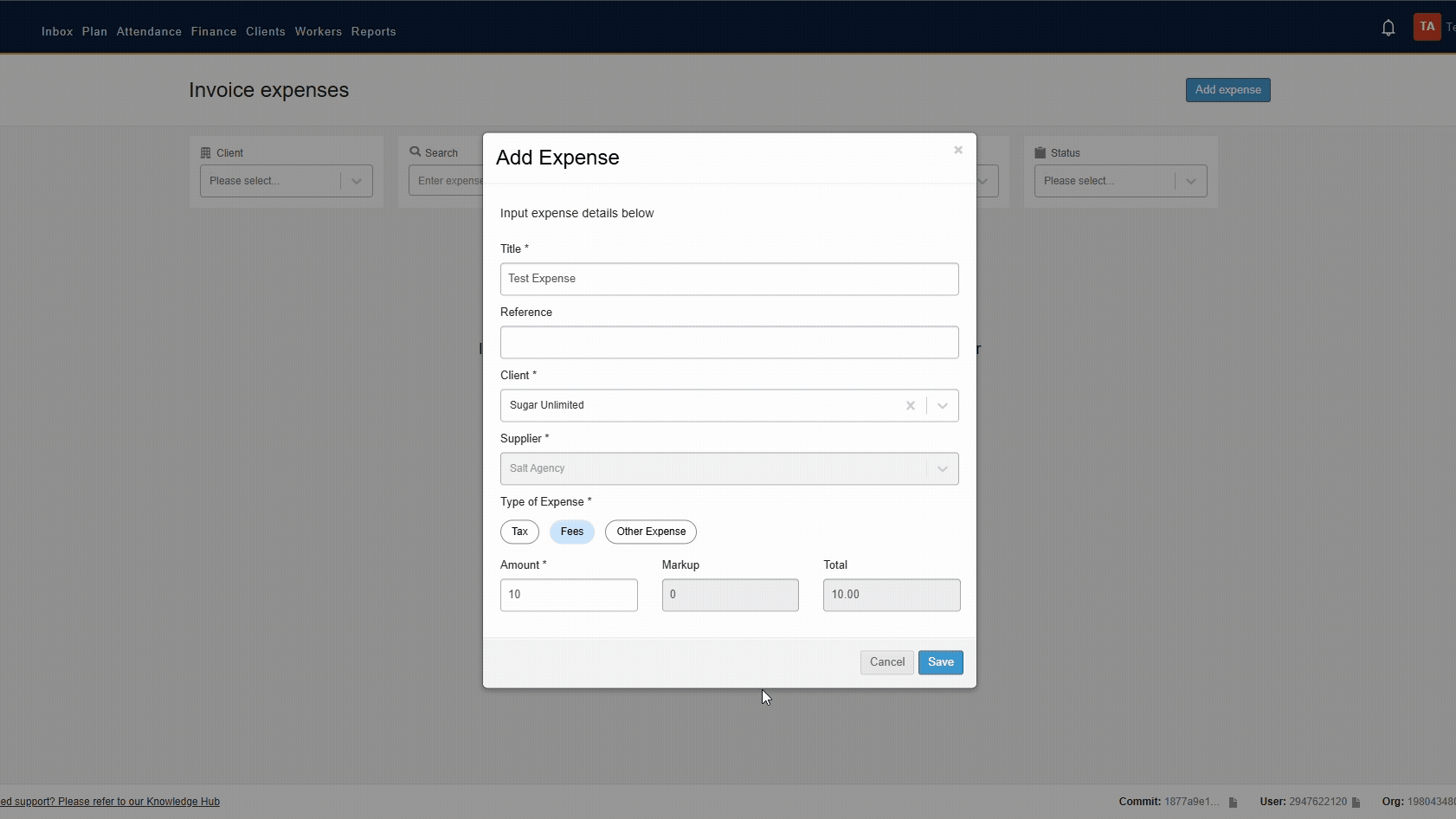Expand the Supplier dropdown

tap(943, 468)
